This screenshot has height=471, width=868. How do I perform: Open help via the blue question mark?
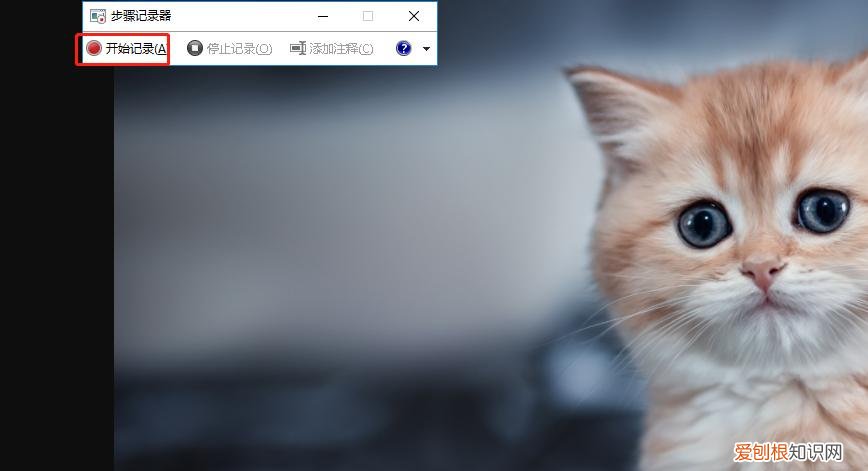[x=404, y=48]
